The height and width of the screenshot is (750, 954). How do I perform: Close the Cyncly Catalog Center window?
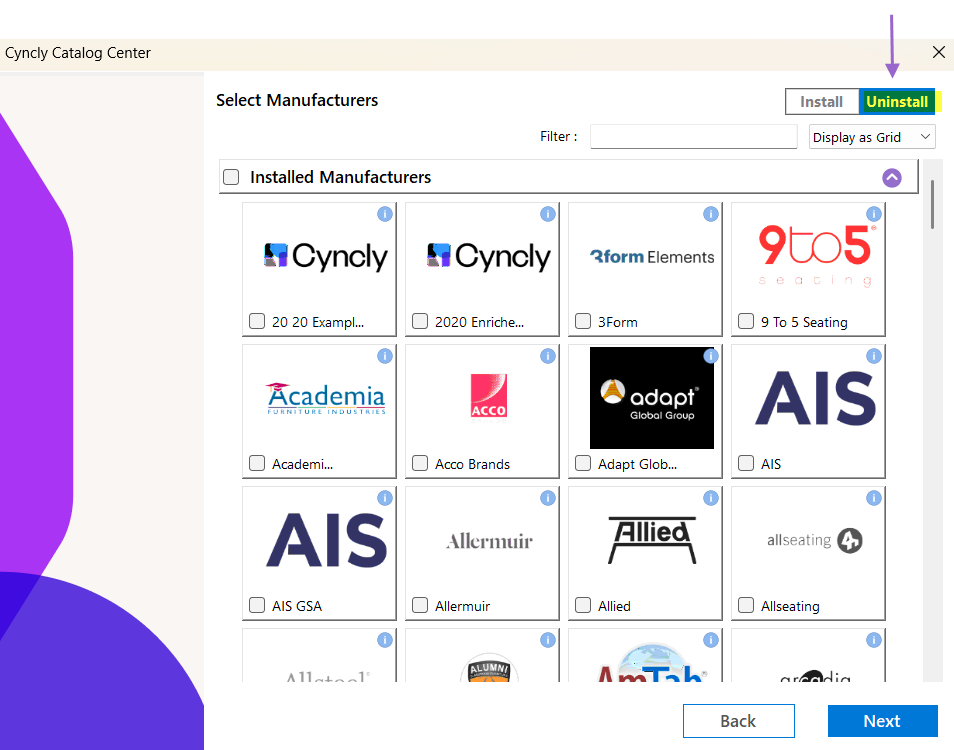click(939, 52)
